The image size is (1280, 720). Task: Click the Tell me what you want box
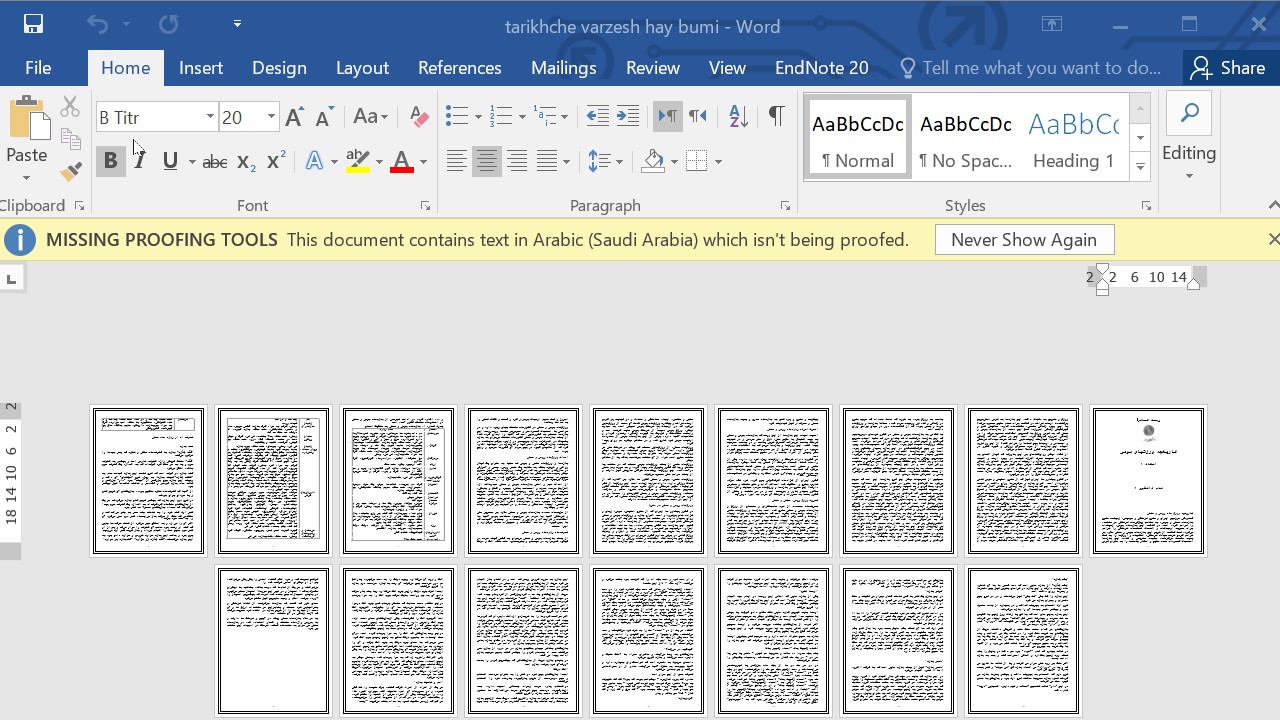pyautogui.click(x=1030, y=68)
